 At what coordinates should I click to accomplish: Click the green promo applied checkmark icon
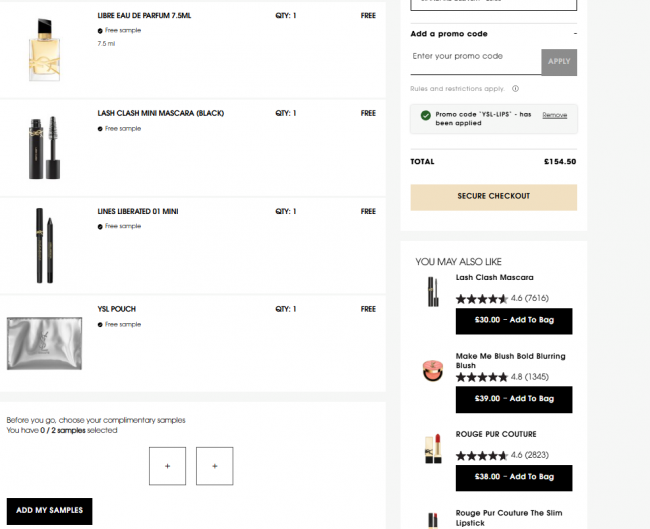(426, 115)
